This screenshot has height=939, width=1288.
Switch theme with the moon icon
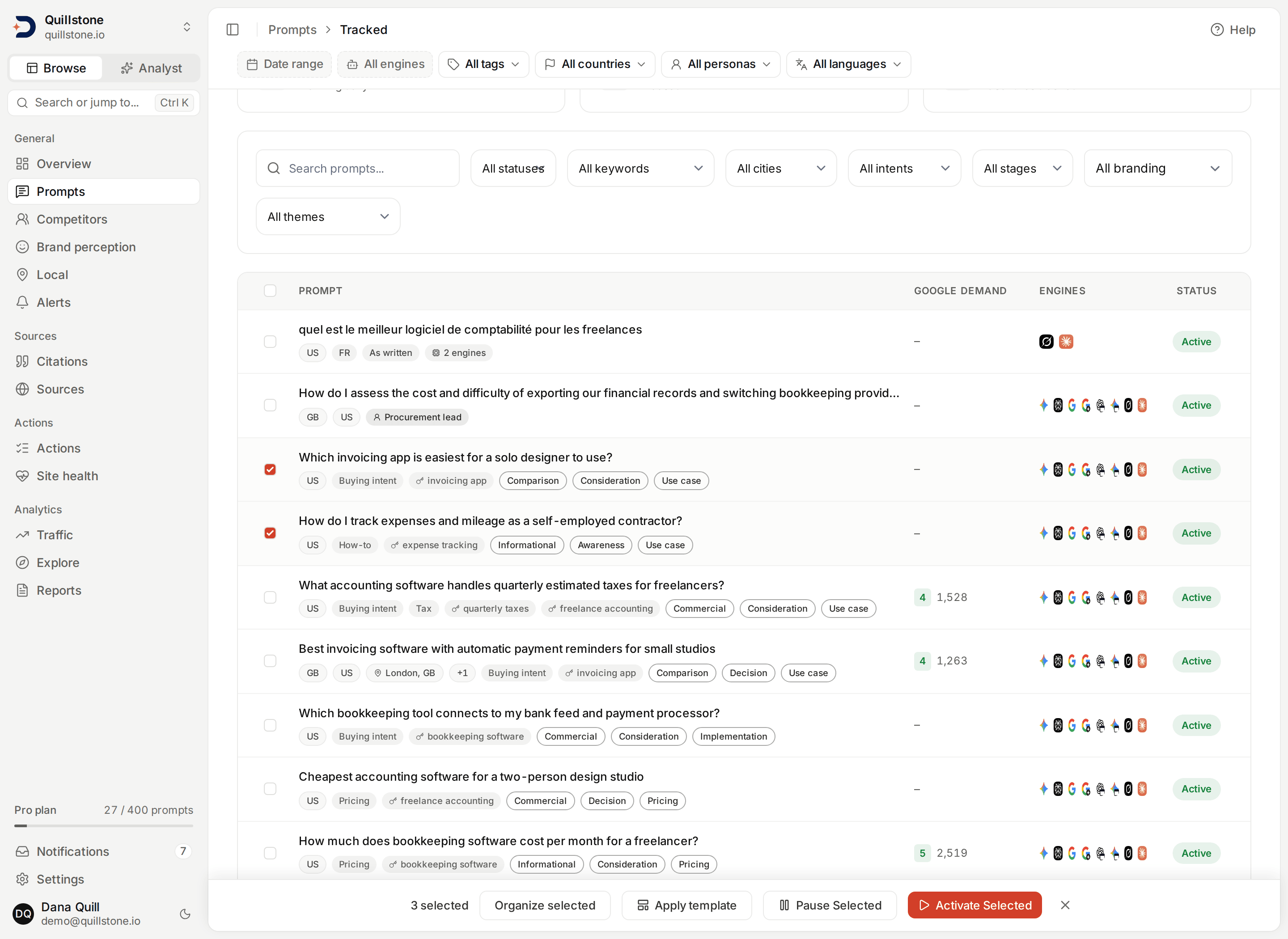[185, 914]
